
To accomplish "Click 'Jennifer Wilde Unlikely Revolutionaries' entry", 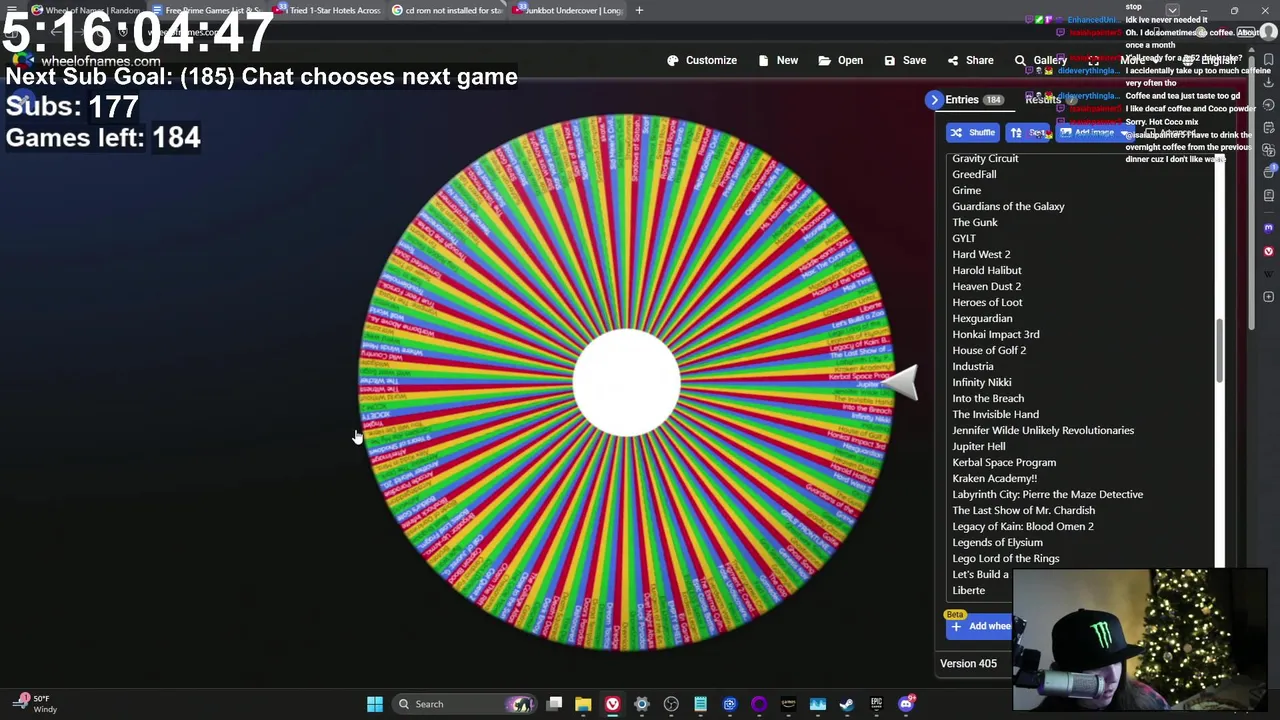I will pos(1043,430).
